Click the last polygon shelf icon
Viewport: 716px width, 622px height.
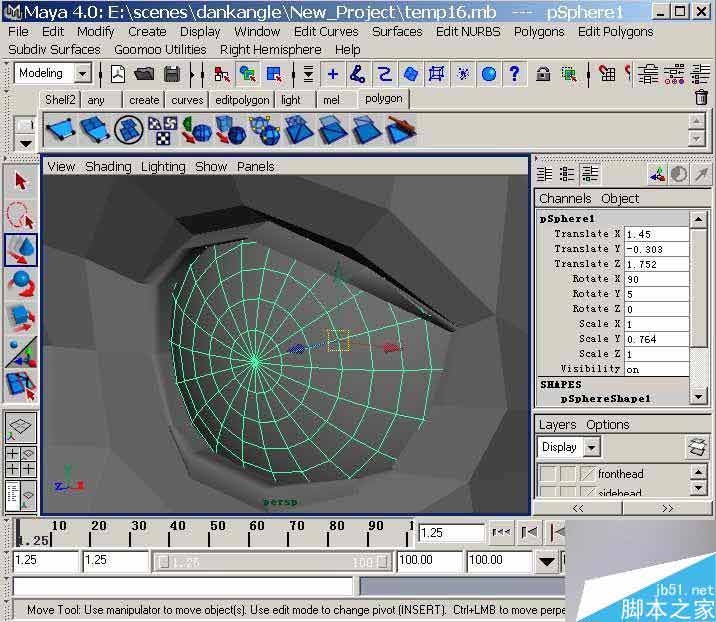(401, 130)
